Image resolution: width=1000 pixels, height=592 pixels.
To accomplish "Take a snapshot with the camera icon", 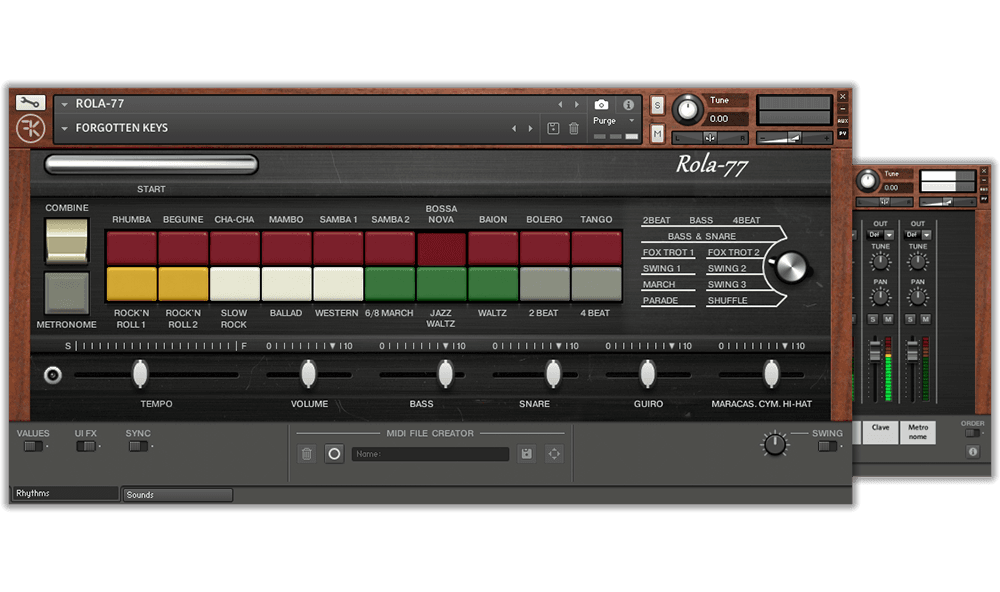I will click(x=601, y=105).
